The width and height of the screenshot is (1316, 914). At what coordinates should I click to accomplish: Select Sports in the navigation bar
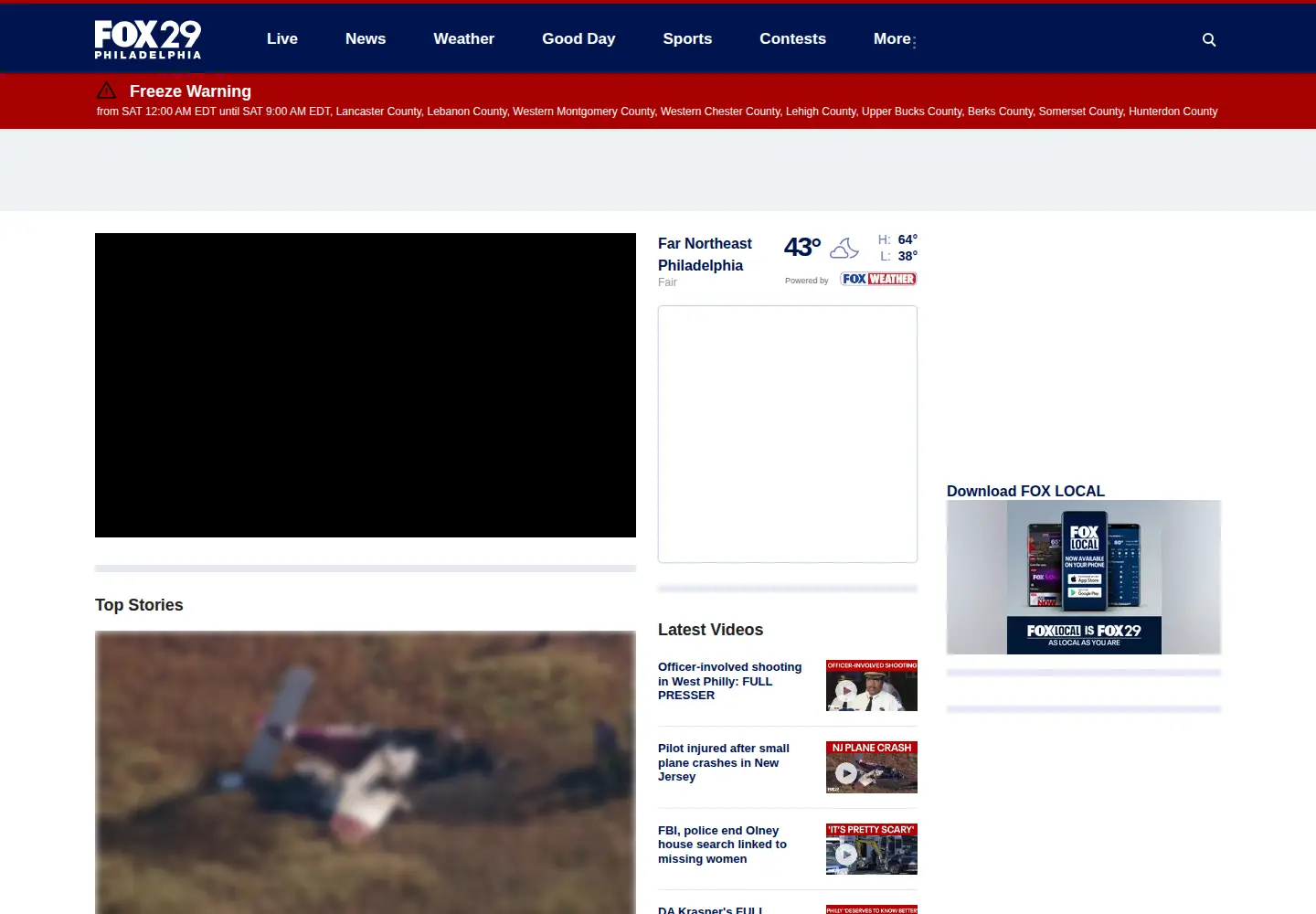point(687,38)
